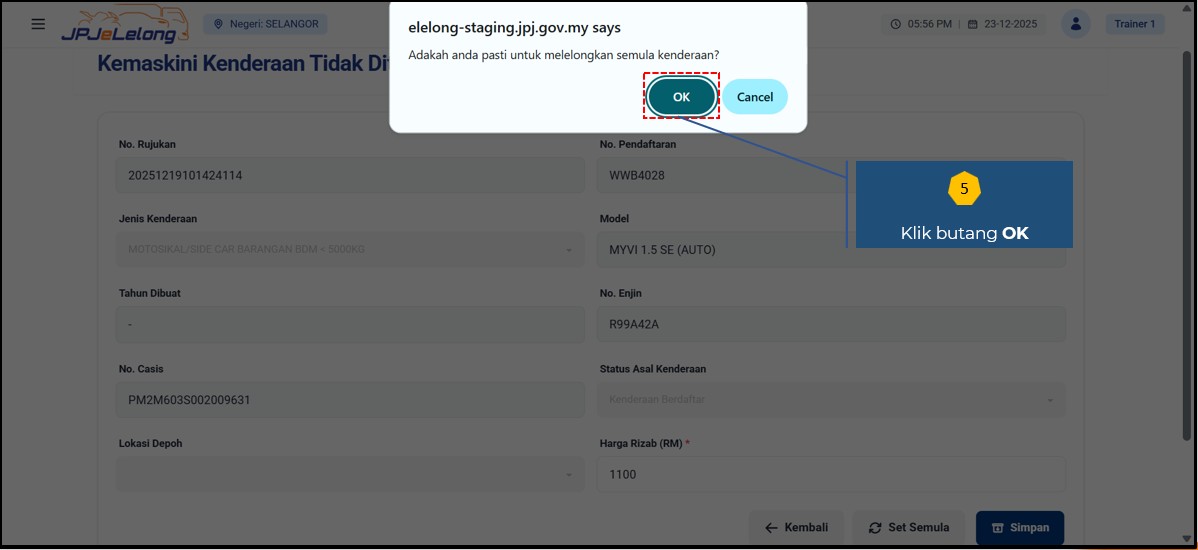1198x550 pixels.
Task: Click the Simpan save button
Action: (x=1019, y=528)
